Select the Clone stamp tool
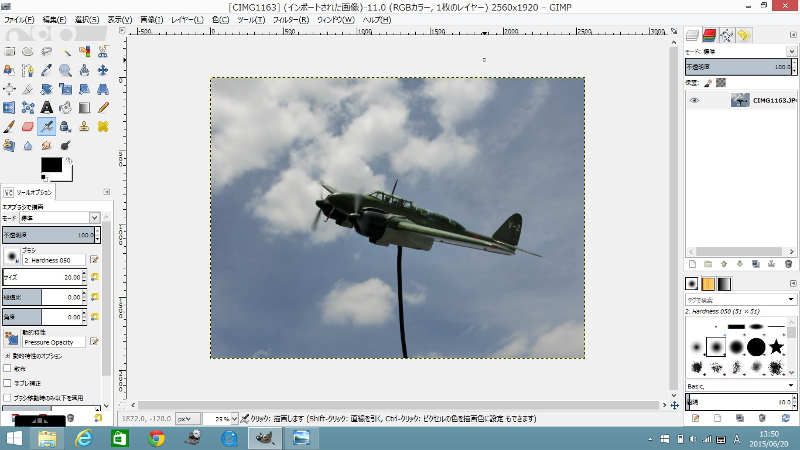This screenshot has height=450, width=800. 83,127
